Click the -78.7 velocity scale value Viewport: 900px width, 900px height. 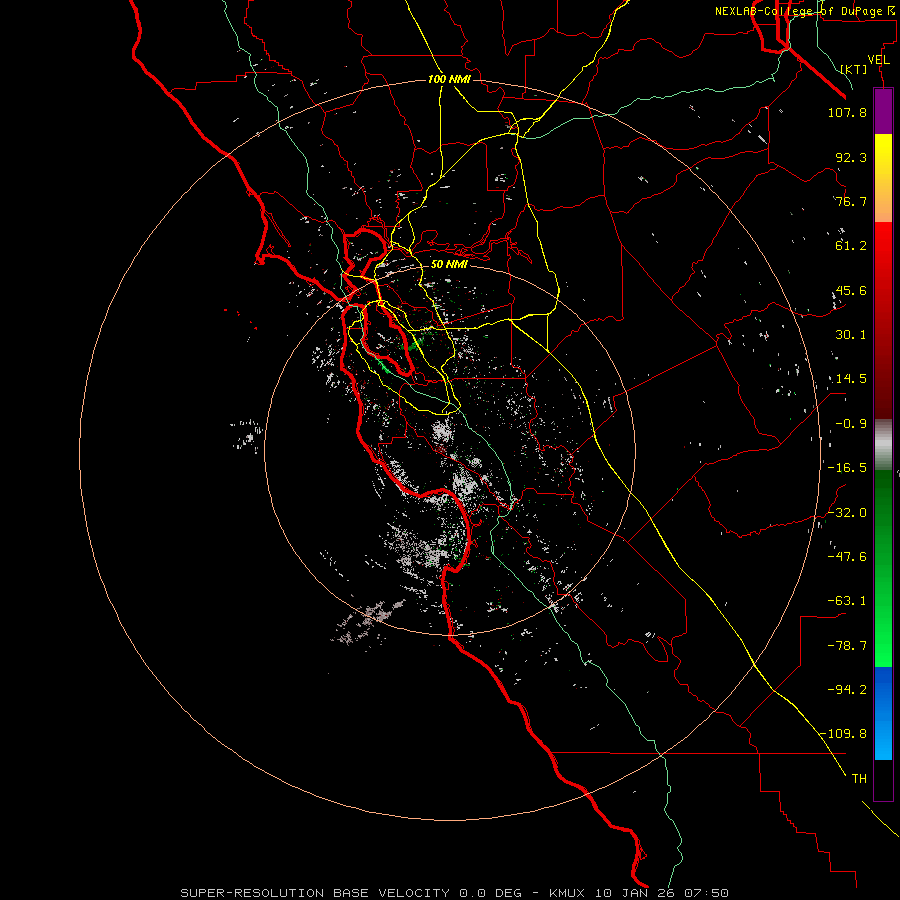[x=847, y=646]
